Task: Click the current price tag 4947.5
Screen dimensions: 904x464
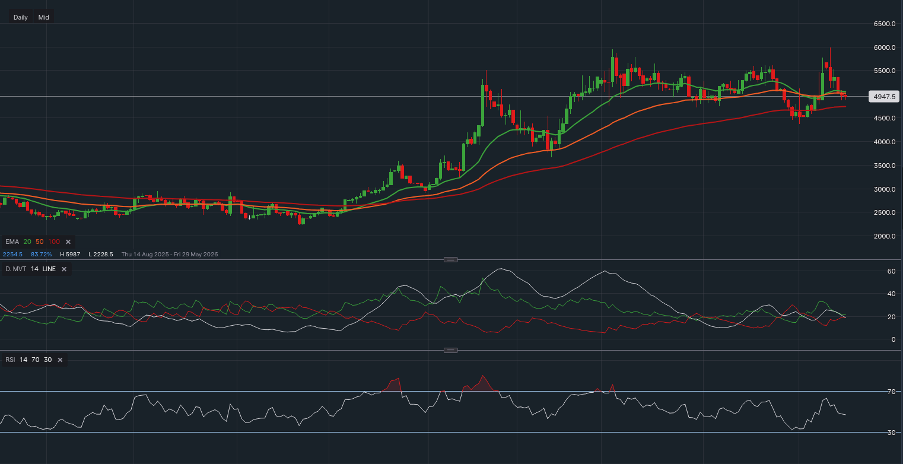Action: (x=883, y=97)
